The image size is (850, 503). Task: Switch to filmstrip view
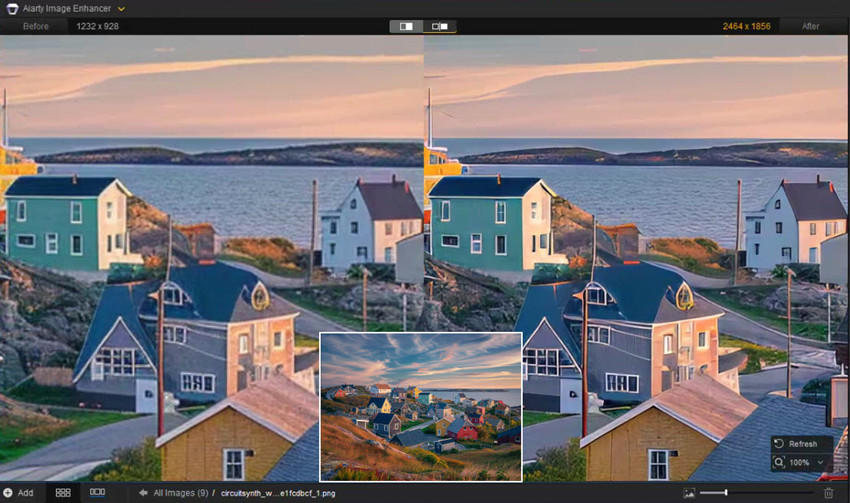click(97, 493)
